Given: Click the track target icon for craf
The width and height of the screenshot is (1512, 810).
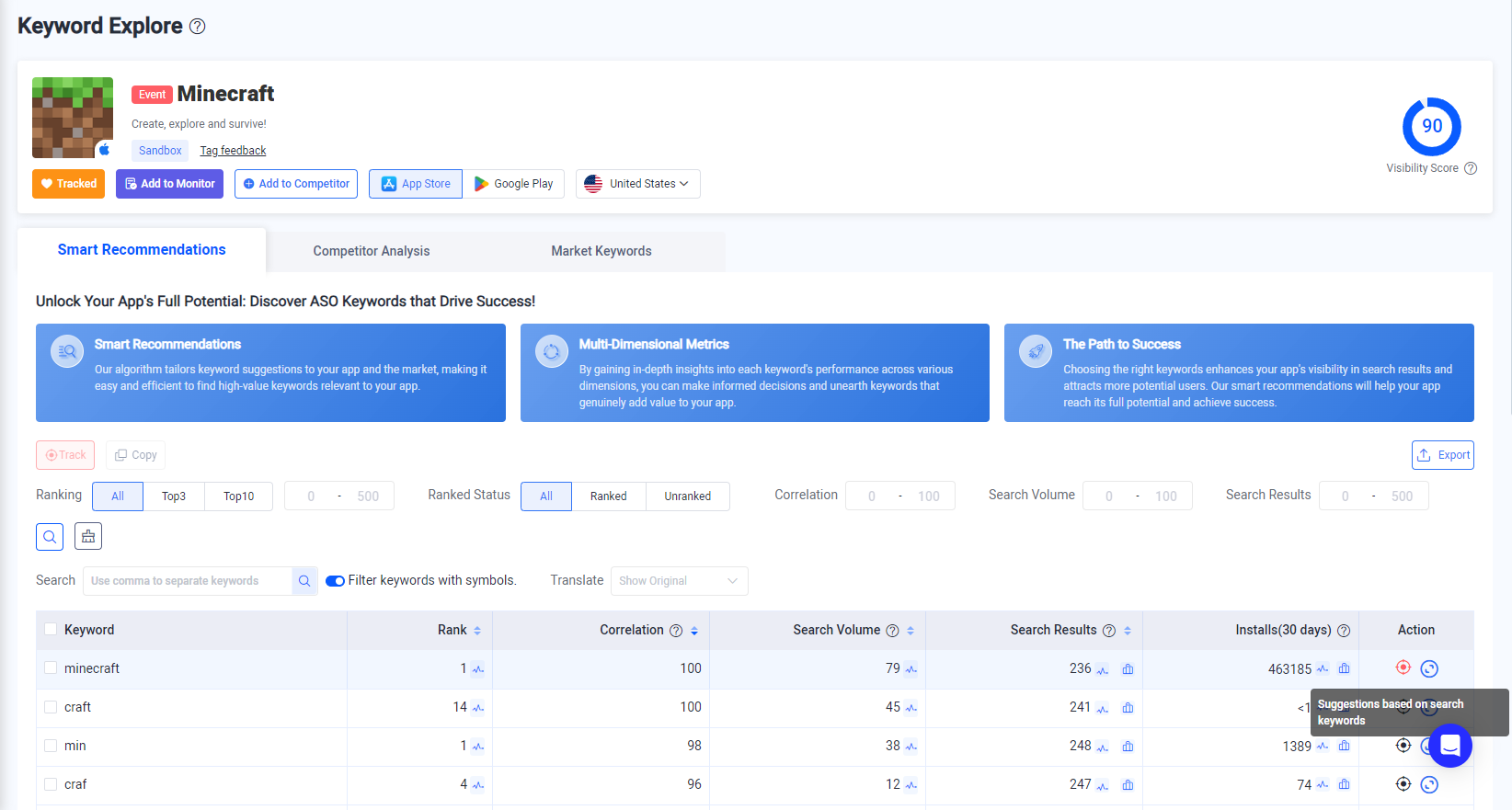Looking at the screenshot, I should tap(1403, 783).
